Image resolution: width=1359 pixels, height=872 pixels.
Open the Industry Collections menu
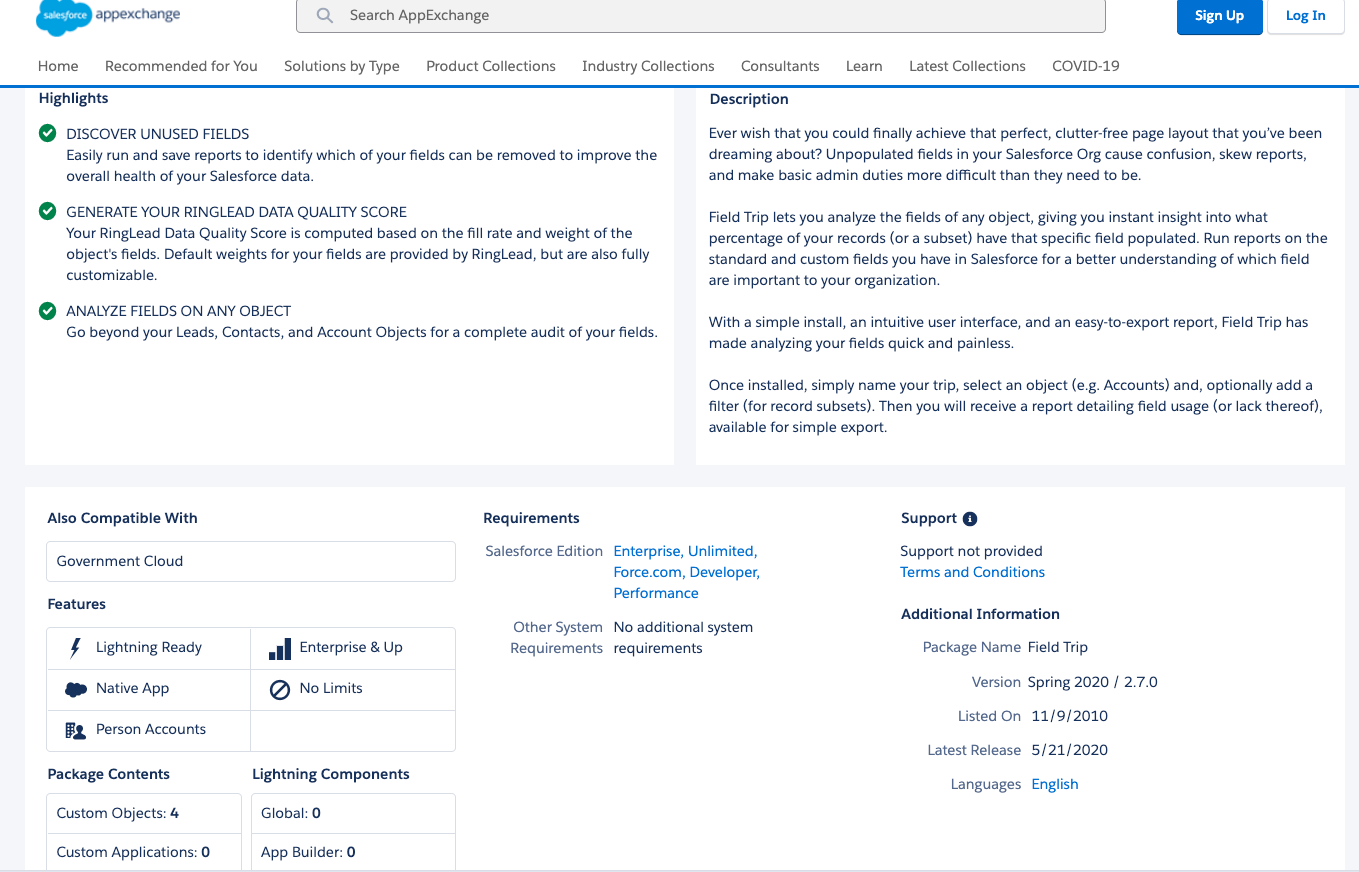(648, 66)
